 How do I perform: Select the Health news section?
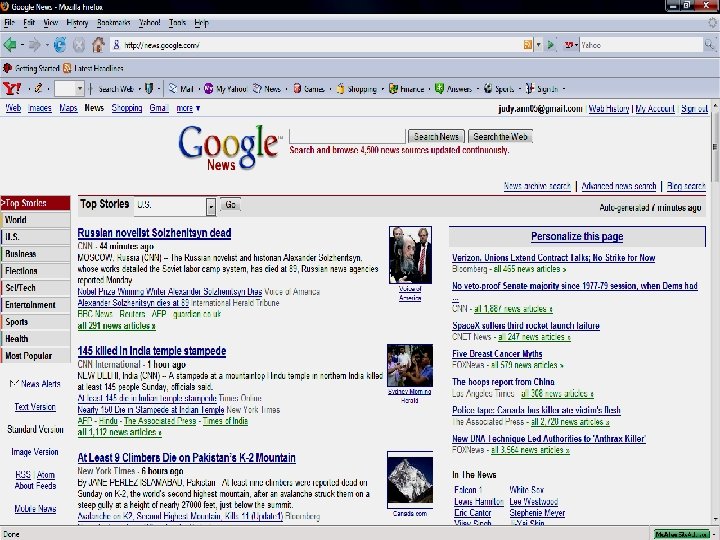coord(36,339)
